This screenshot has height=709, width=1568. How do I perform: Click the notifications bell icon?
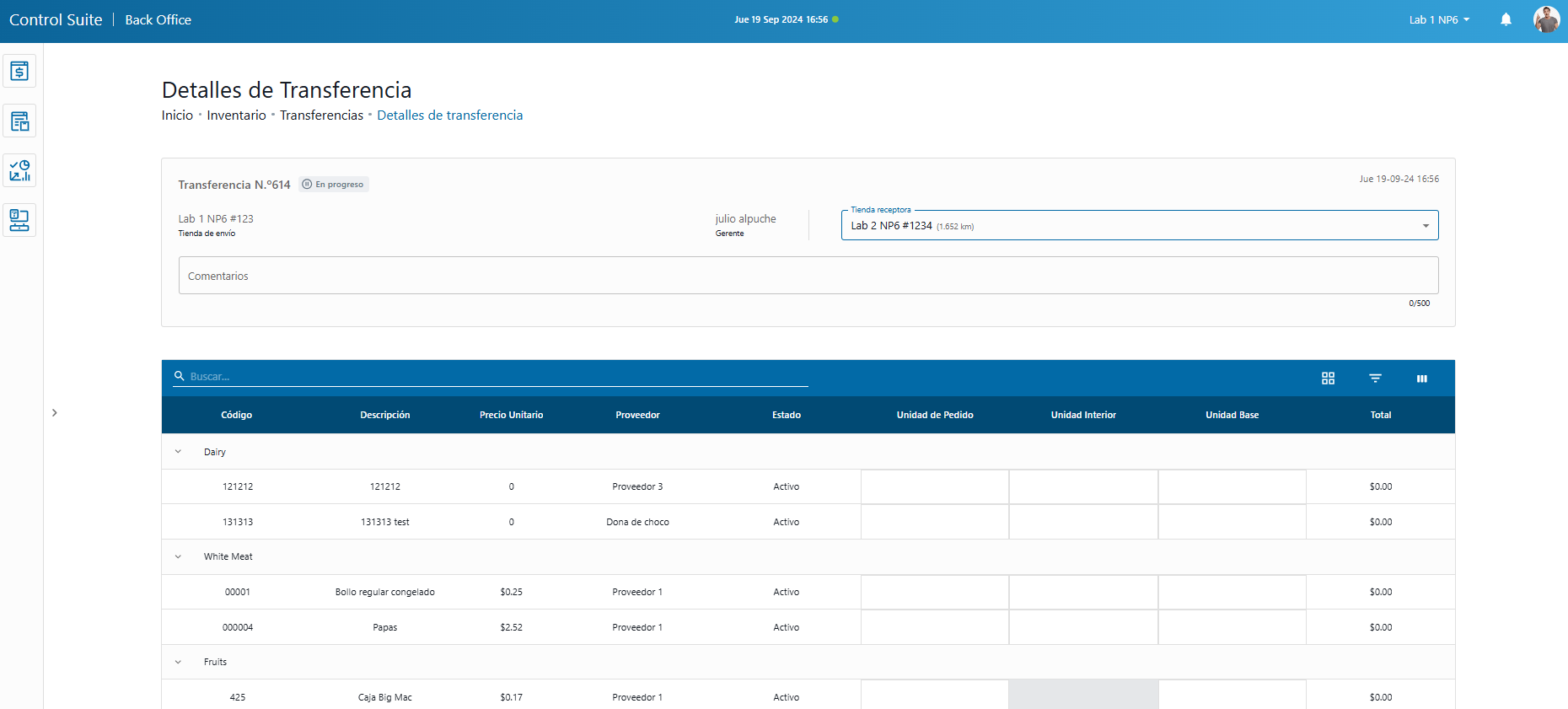pos(1506,19)
